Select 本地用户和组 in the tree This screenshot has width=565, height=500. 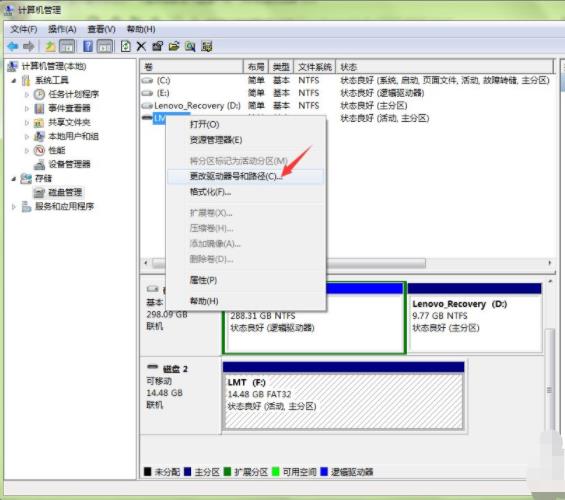[74, 136]
